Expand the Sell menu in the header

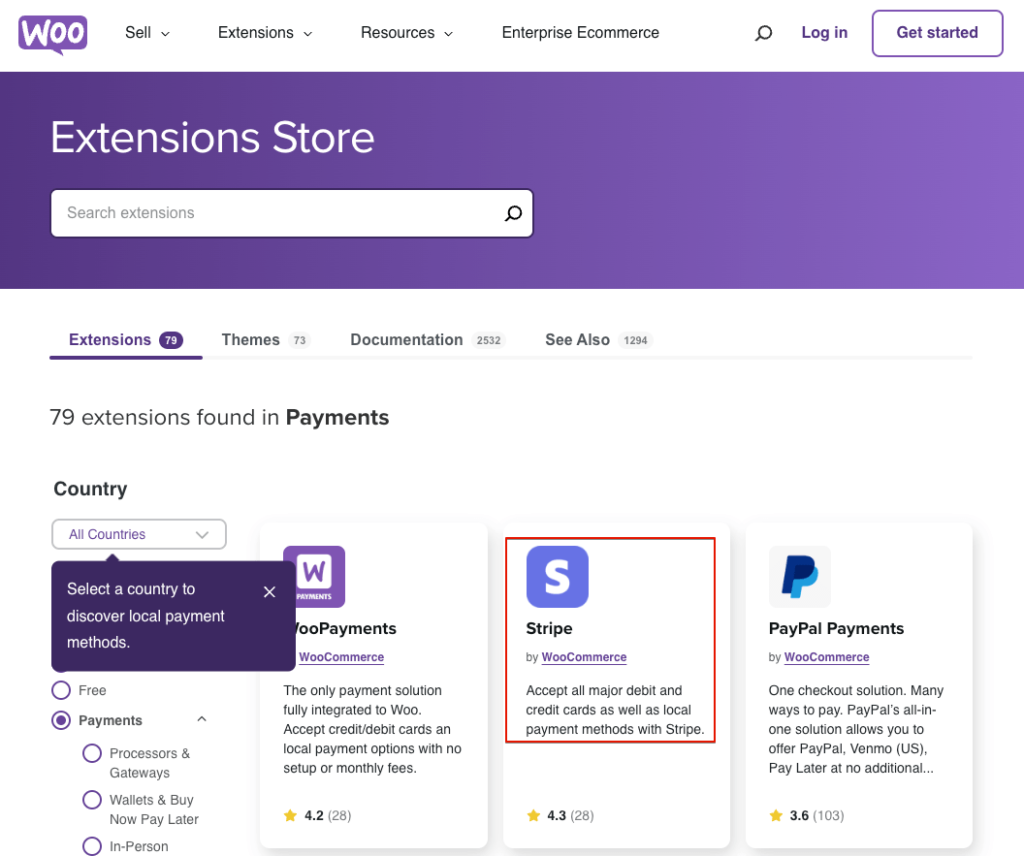147,33
